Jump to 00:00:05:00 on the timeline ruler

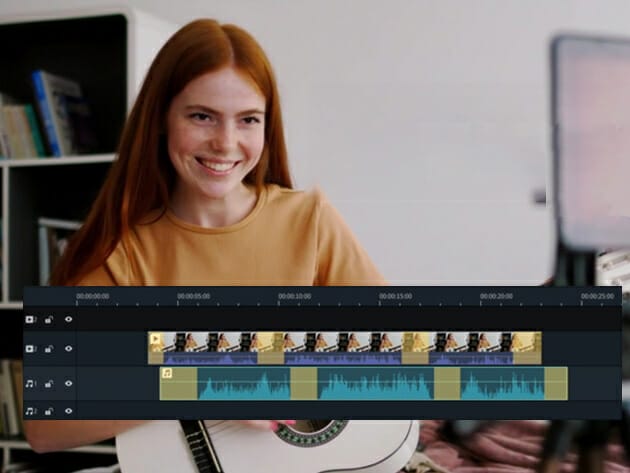[x=193, y=297]
